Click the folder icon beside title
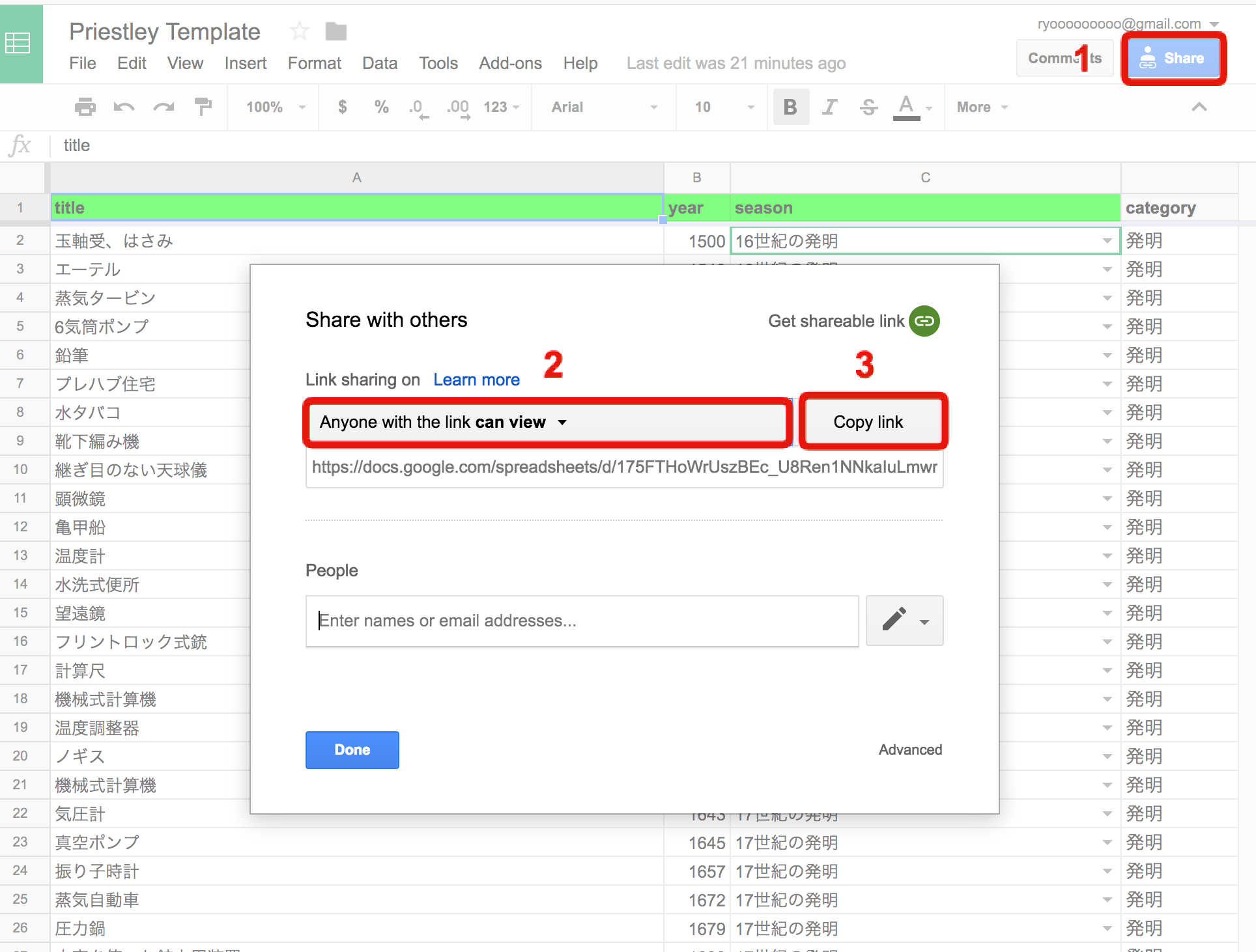The image size is (1256, 952). coord(335,31)
